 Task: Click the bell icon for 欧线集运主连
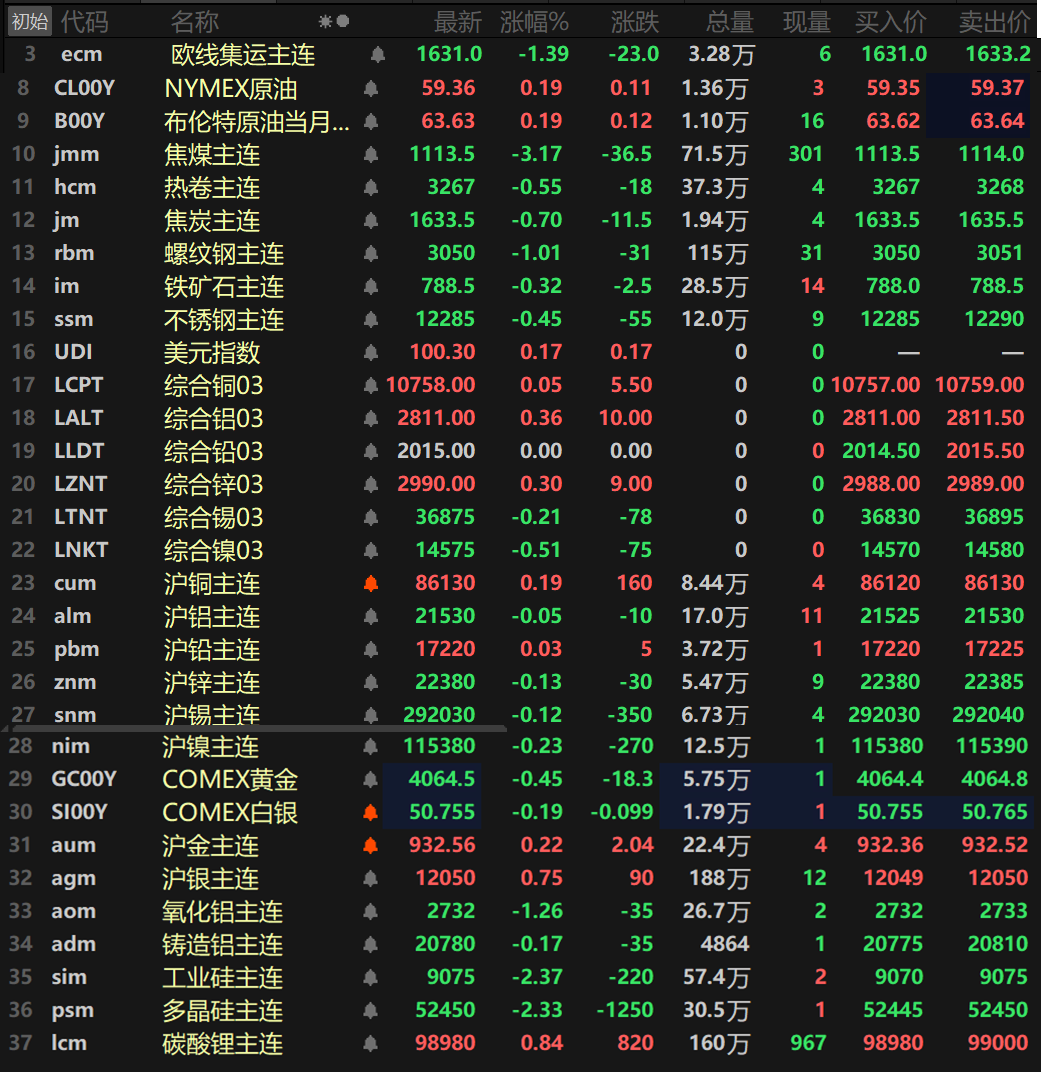point(377,55)
